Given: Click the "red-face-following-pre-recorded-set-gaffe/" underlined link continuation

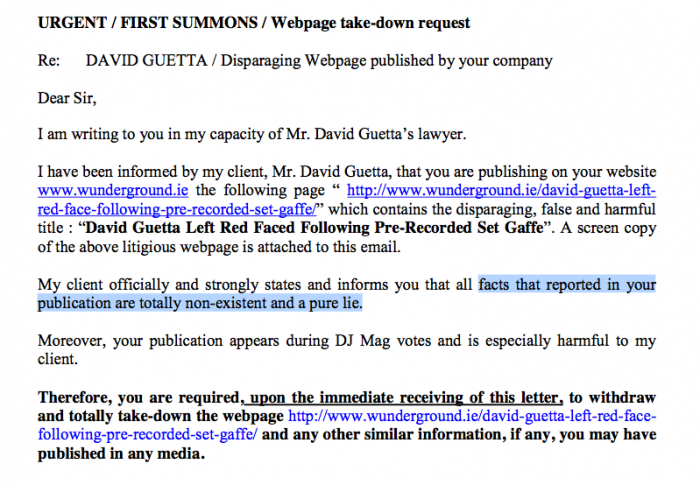Looking at the screenshot, I should point(177,209).
